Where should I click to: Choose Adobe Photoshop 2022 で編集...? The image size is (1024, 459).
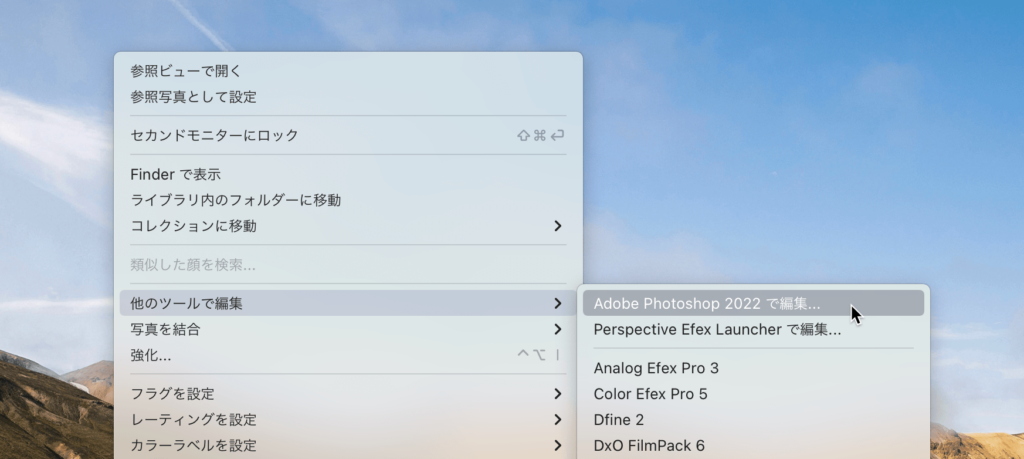pos(753,304)
